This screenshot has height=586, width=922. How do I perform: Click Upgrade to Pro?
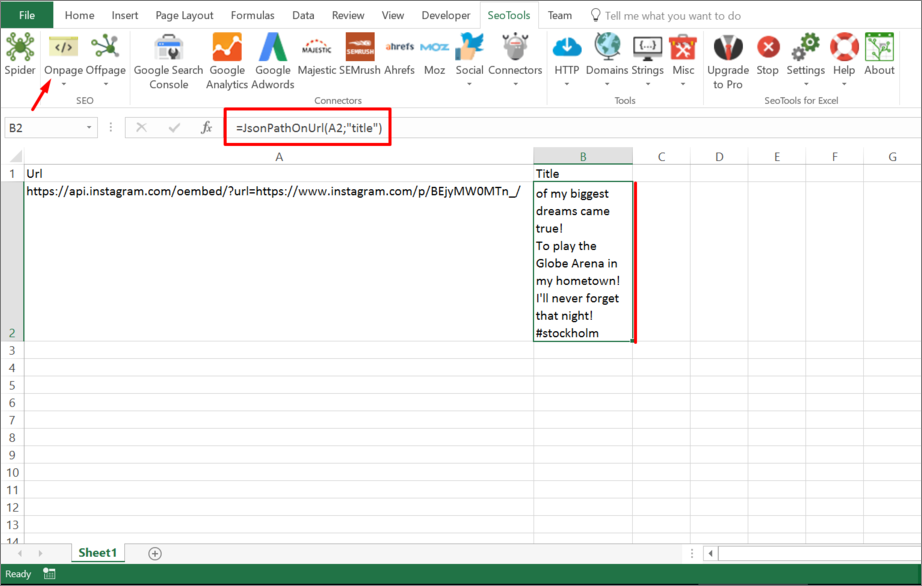(727, 60)
